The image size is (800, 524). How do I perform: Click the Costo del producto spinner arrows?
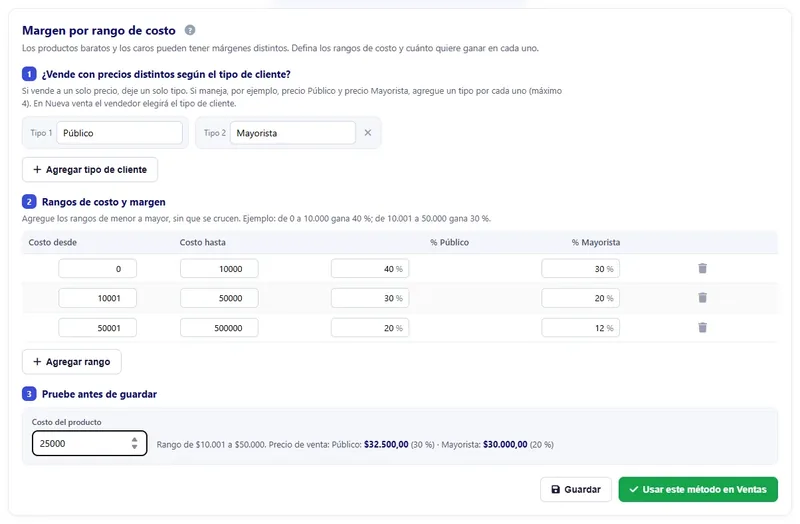[134, 443]
